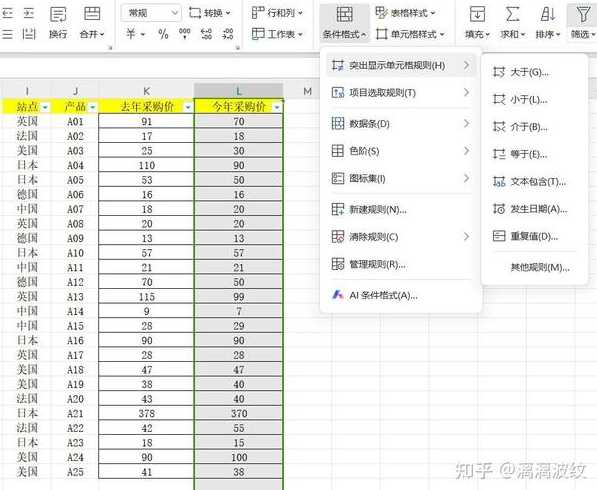
Task: Choose 小于(L)... rule in submenu
Action: click(x=534, y=99)
